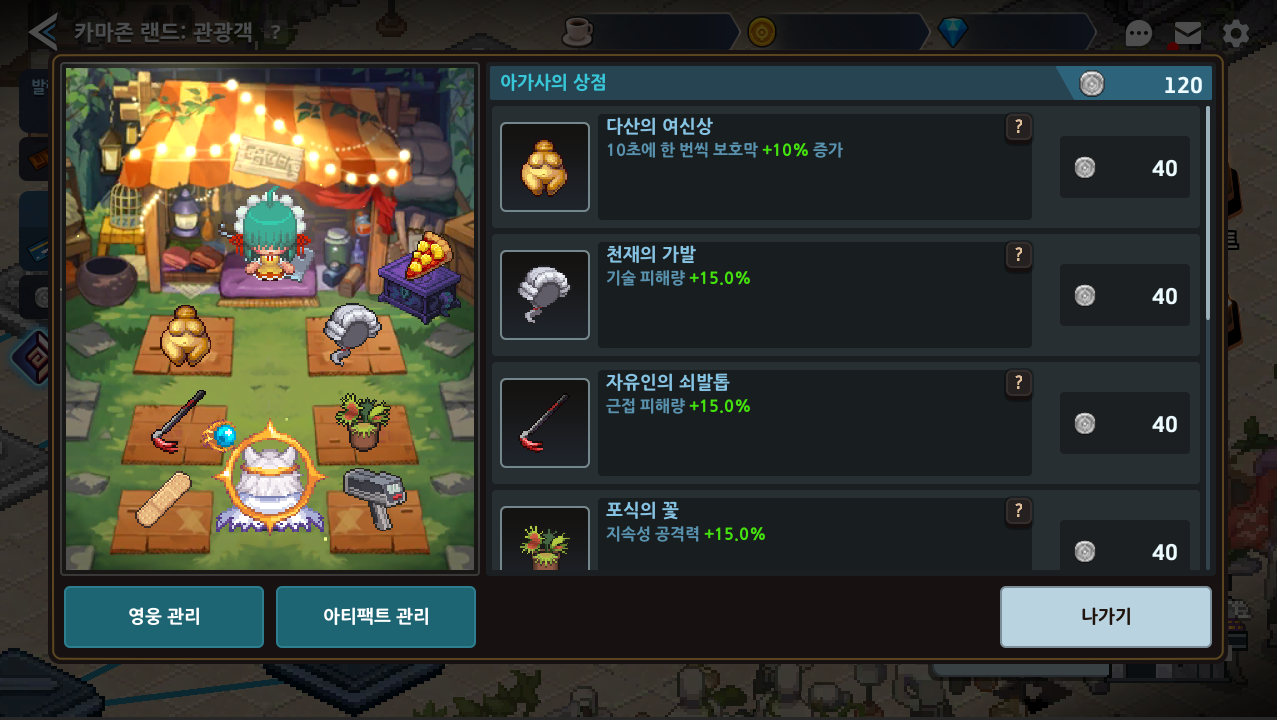Screen dimensions: 1277x720
Task: Open the settings gear icon
Action: tap(1236, 34)
